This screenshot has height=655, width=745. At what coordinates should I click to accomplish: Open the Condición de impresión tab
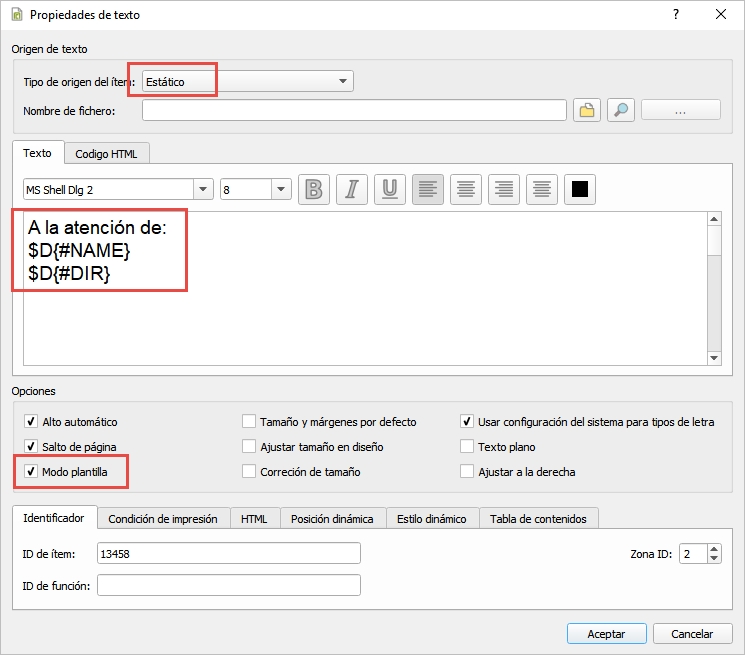[163, 519]
